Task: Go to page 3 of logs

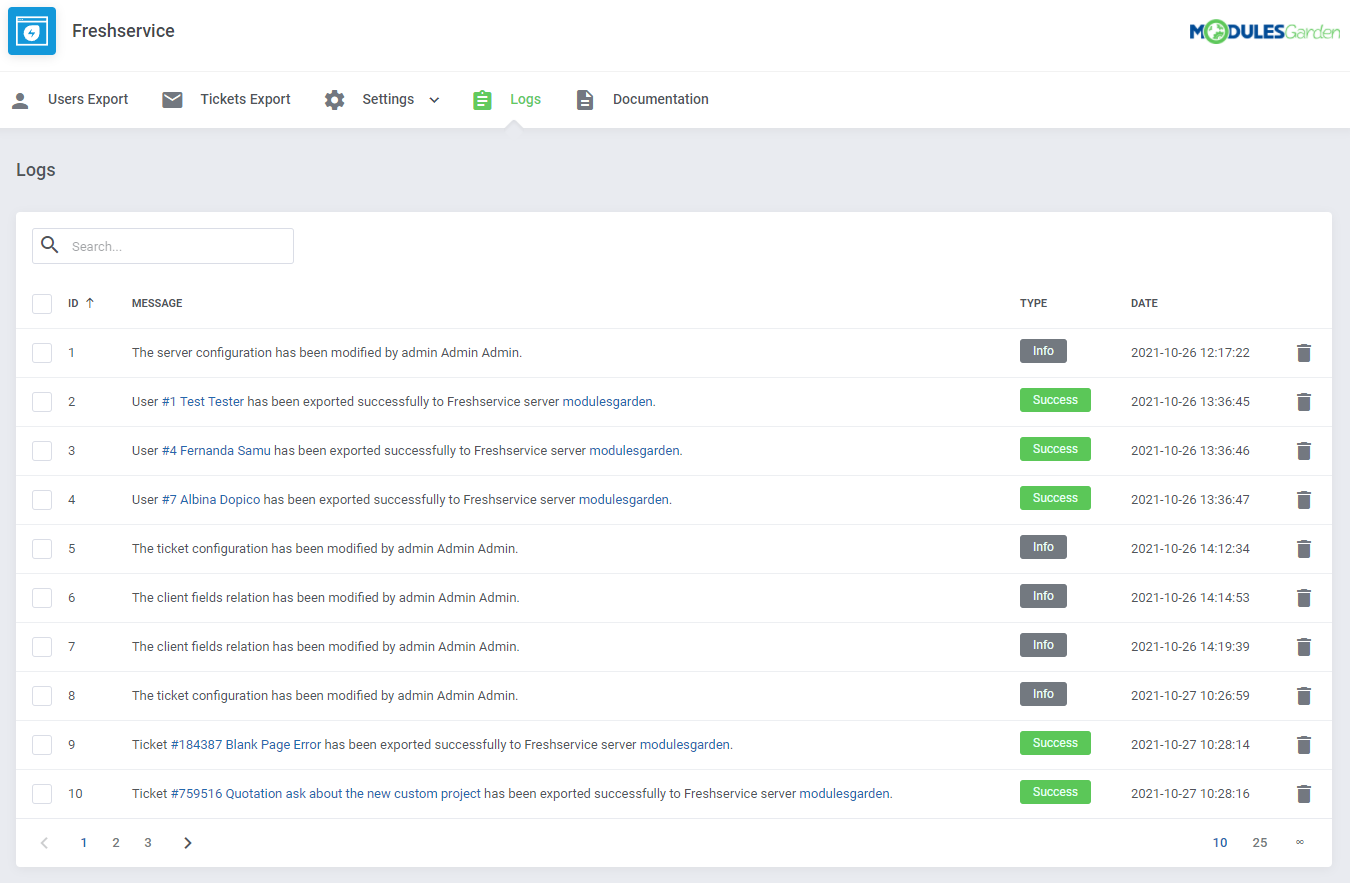Action: click(148, 843)
